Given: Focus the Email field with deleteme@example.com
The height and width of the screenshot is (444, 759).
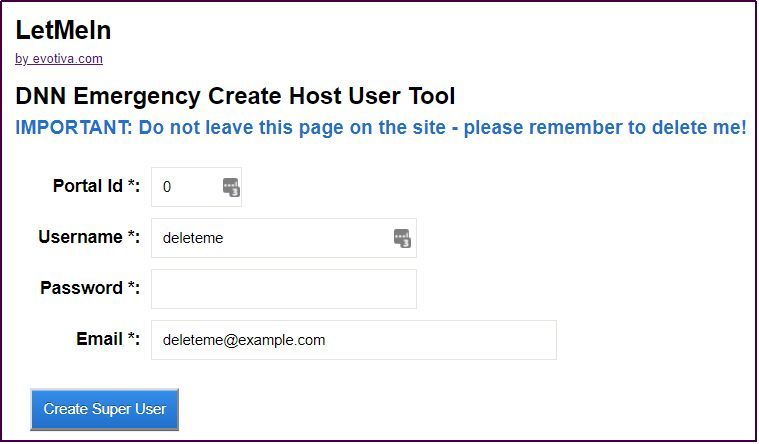Looking at the screenshot, I should pos(354,340).
